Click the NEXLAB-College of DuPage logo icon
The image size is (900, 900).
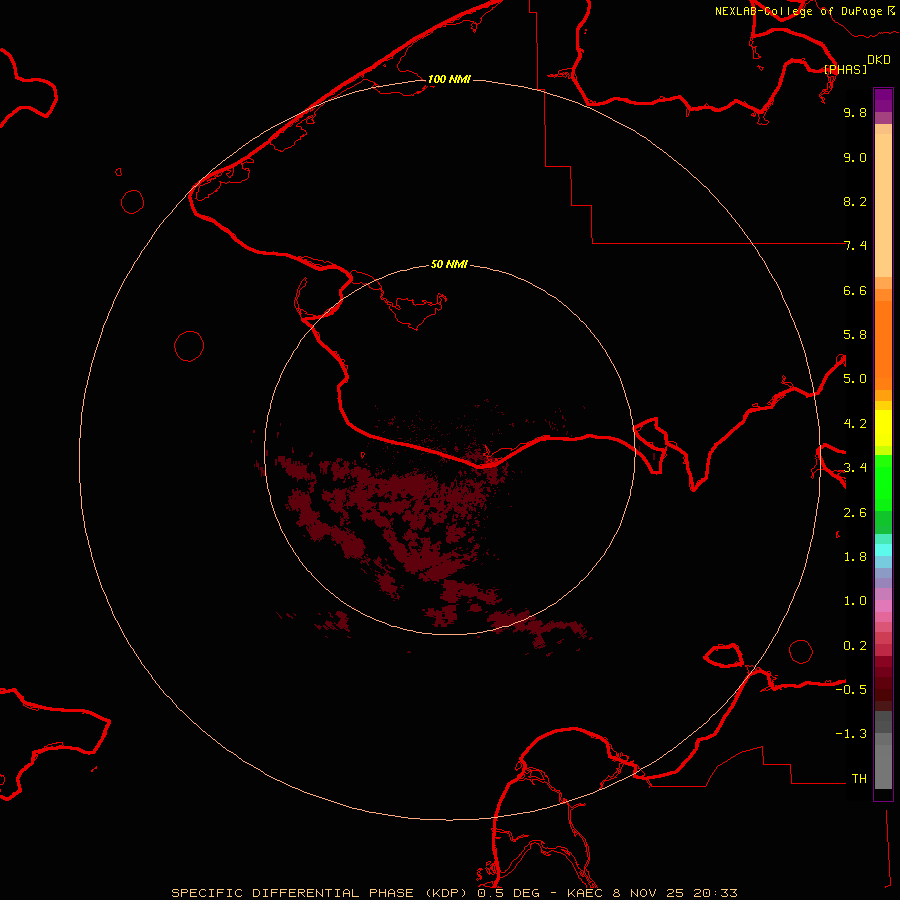pos(892,10)
